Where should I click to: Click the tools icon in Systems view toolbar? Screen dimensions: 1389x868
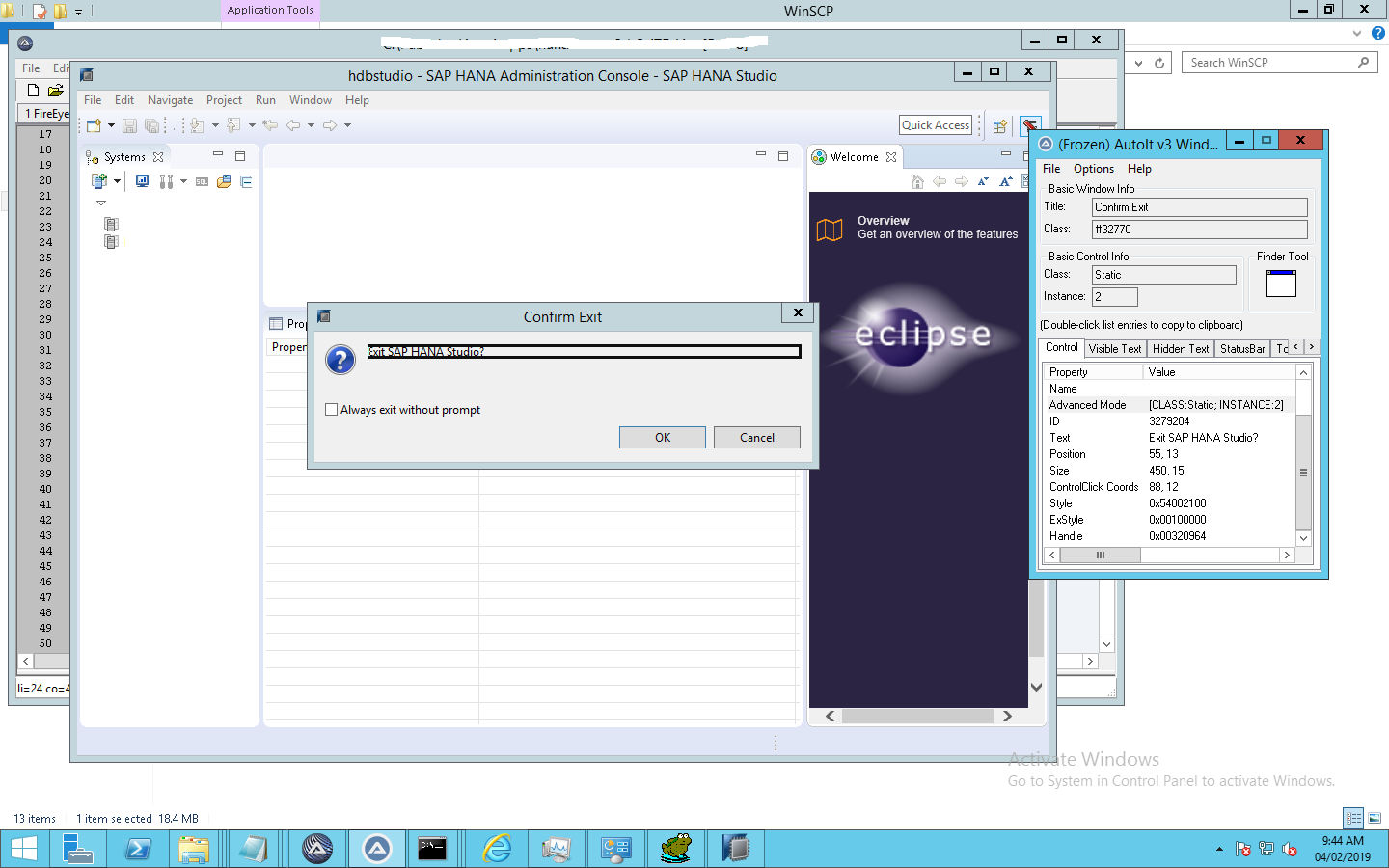click(166, 181)
